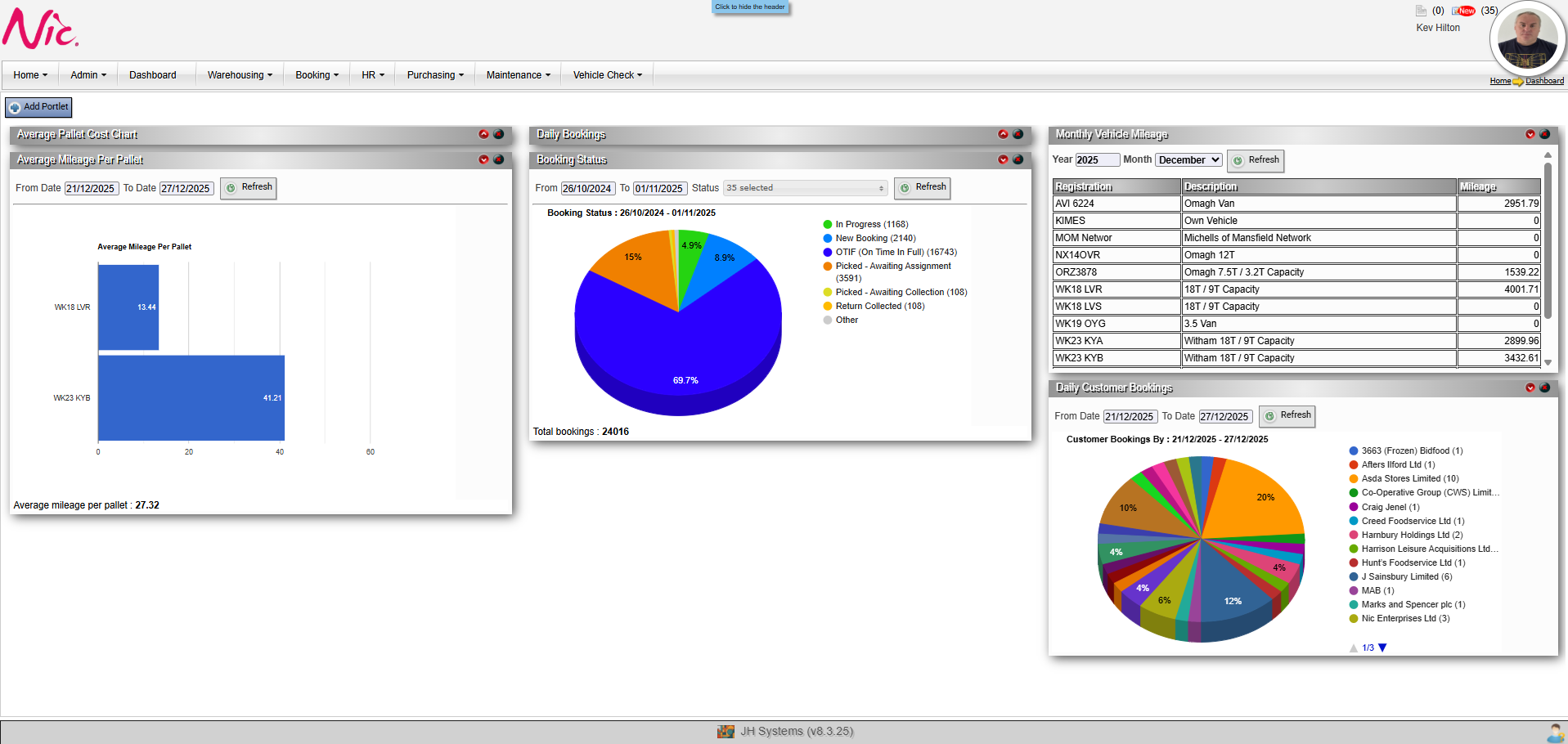Click the Year input field in Monthly Vehicle Mileage

1096,160
